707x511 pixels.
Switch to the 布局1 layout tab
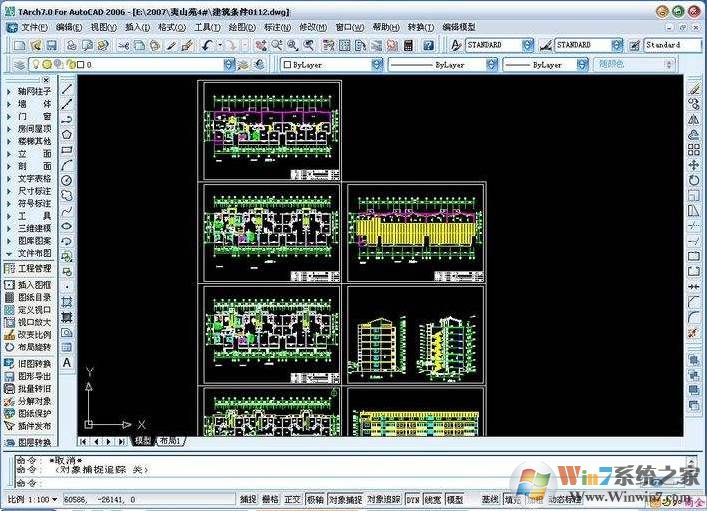[x=170, y=441]
